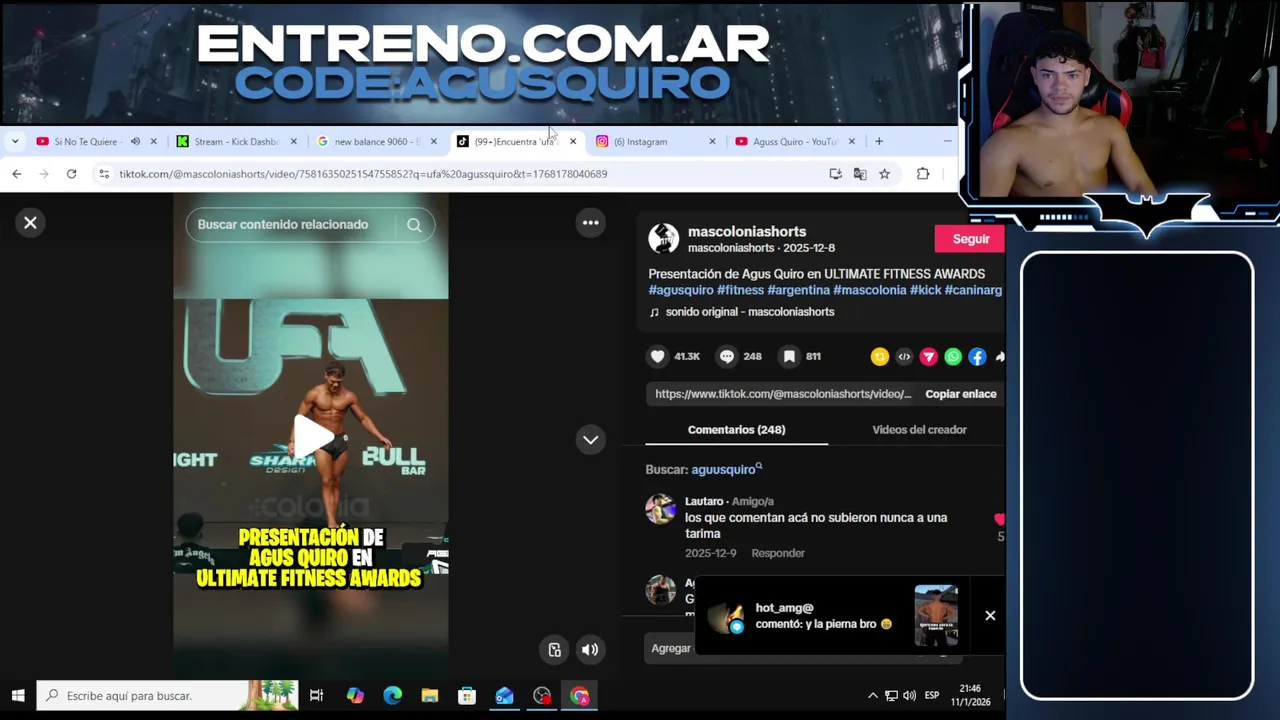
Task: Bookmark this page with star icon
Action: click(x=885, y=174)
